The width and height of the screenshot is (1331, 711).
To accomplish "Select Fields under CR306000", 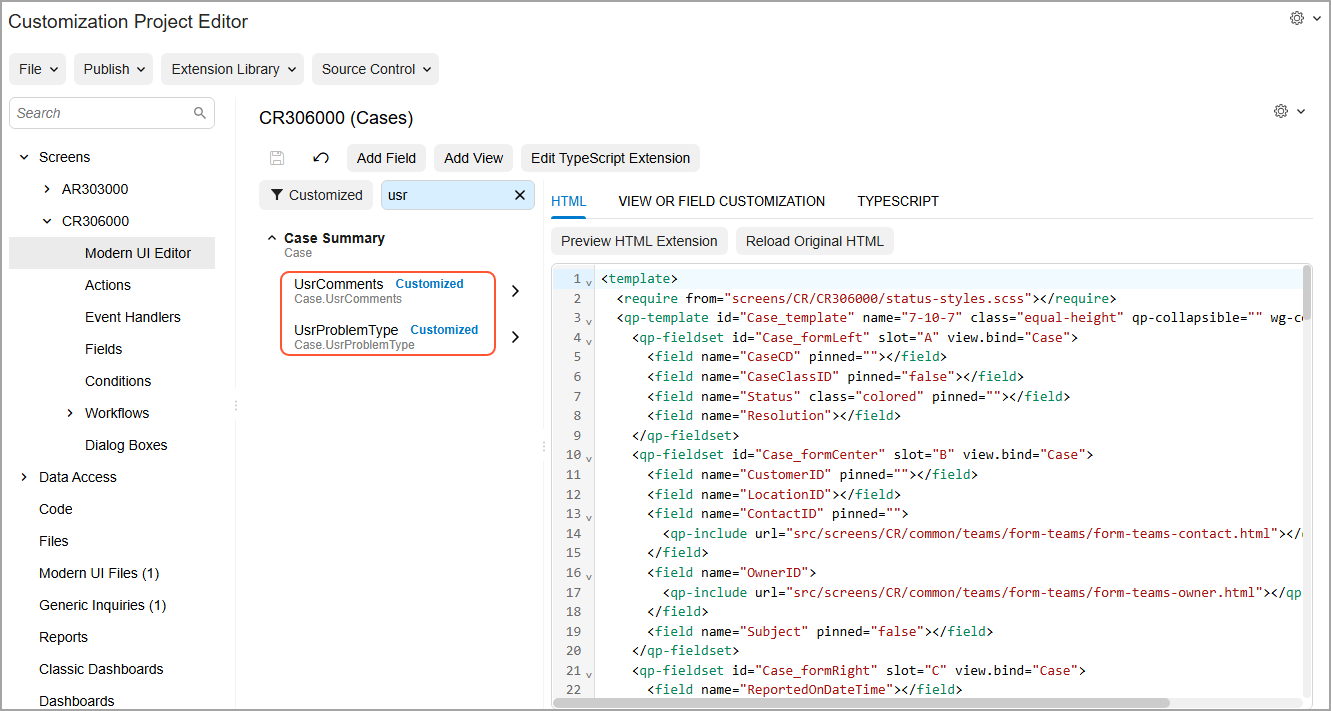I will pos(104,349).
